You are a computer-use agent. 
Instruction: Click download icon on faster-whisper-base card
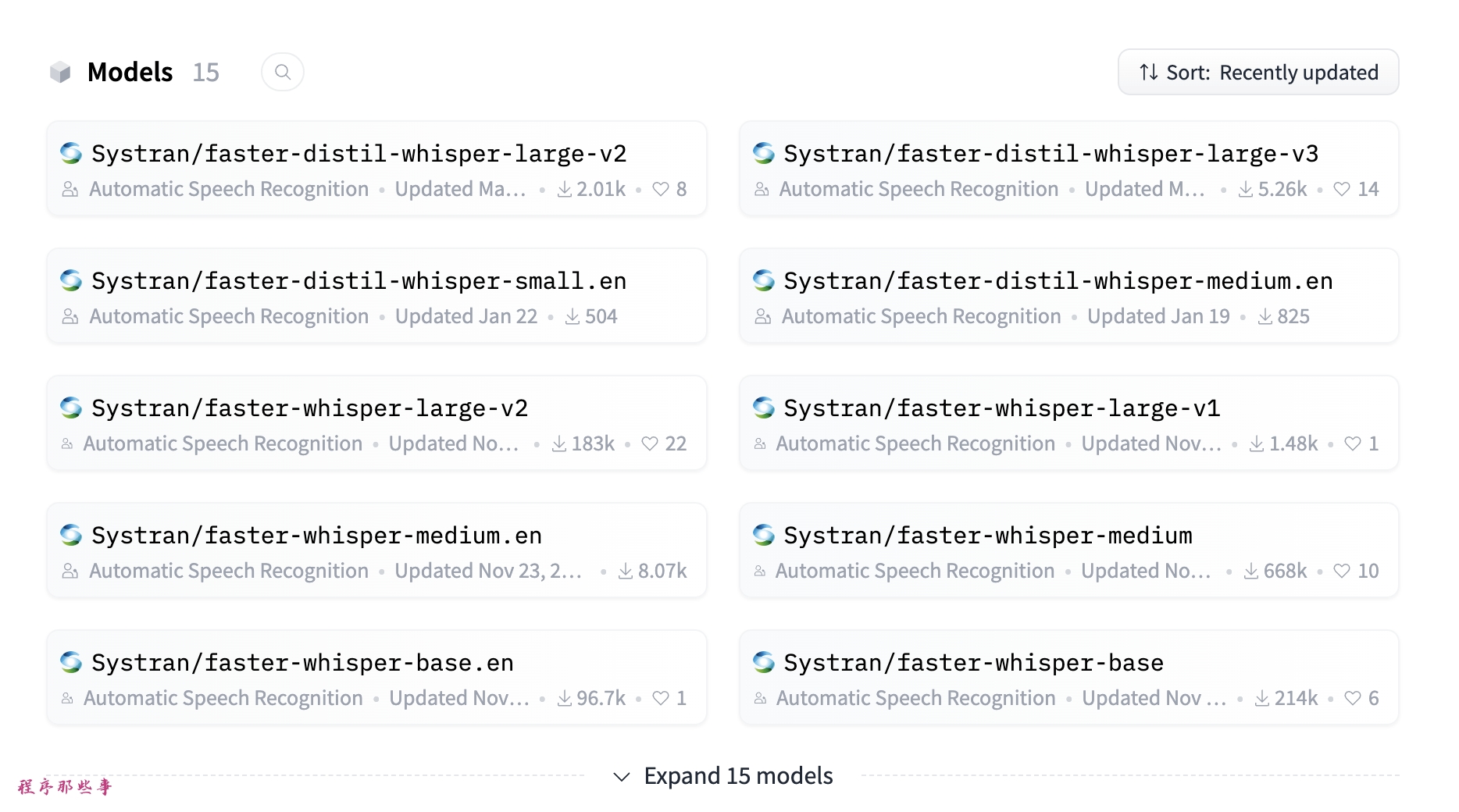(x=1262, y=698)
